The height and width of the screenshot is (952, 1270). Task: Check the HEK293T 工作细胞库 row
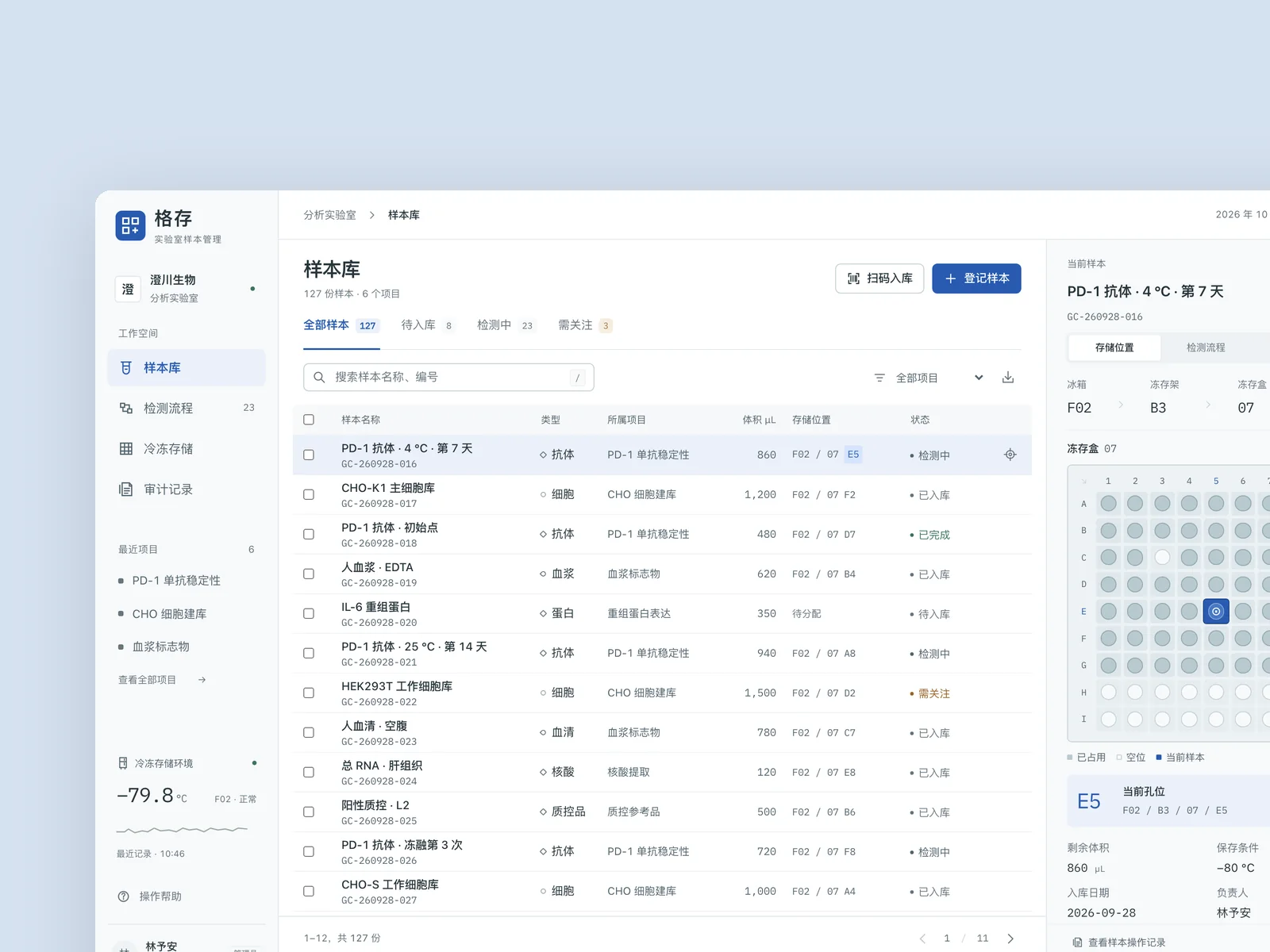309,693
